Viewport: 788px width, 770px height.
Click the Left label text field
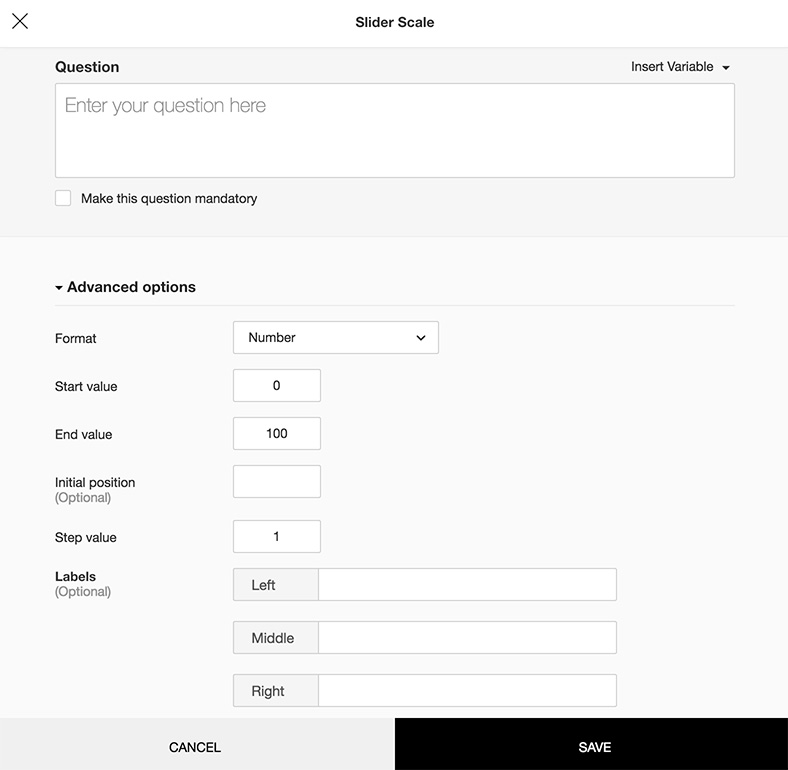[x=466, y=585]
